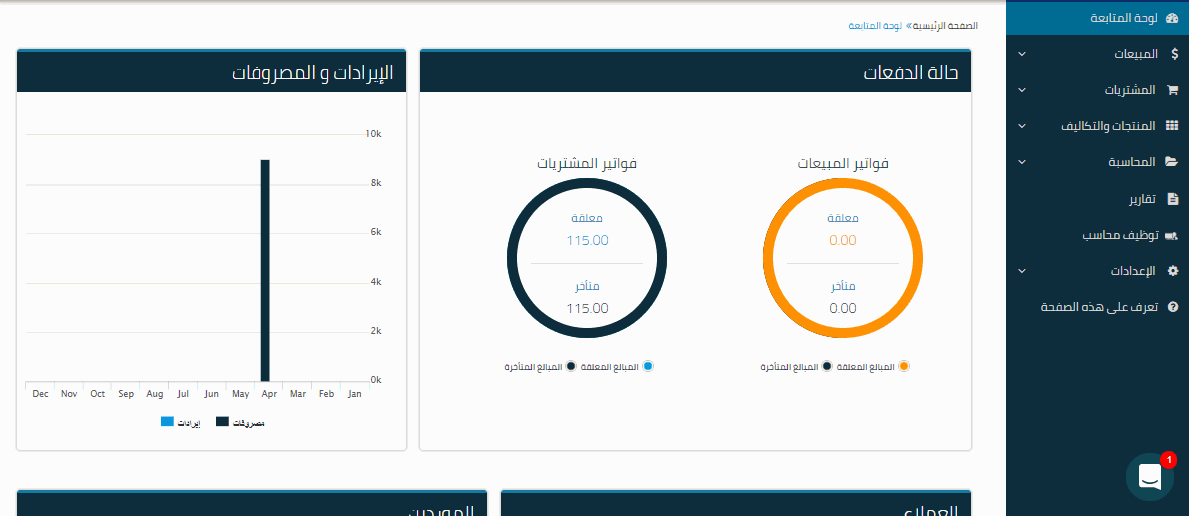Image resolution: width=1189 pixels, height=516 pixels.
Task: Toggle blue المبالغ المعلقة legend for purchase invoices
Action: (648, 367)
